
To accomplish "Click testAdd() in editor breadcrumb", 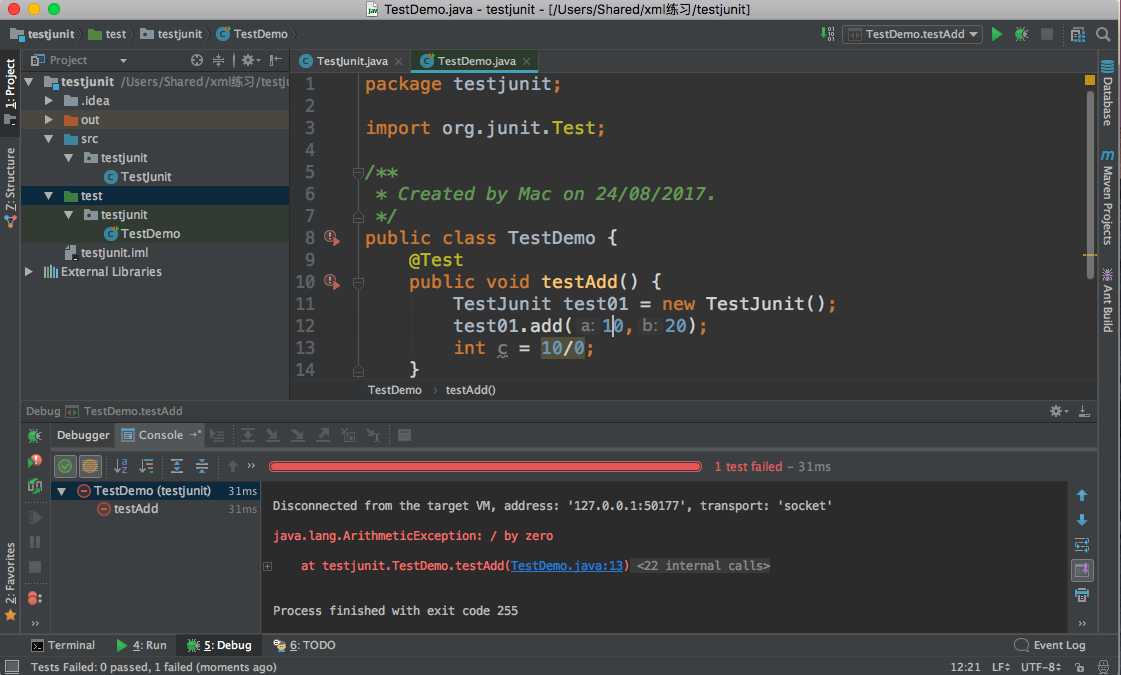I will [470, 390].
